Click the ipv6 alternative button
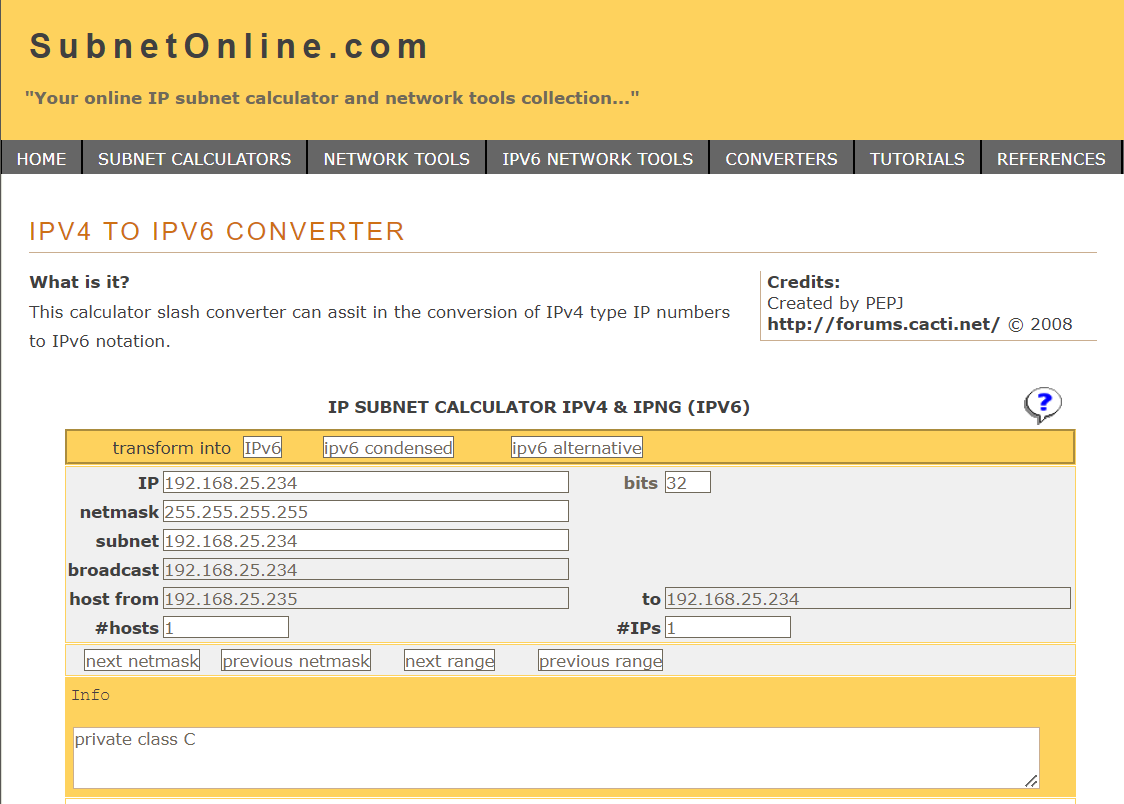 576,448
